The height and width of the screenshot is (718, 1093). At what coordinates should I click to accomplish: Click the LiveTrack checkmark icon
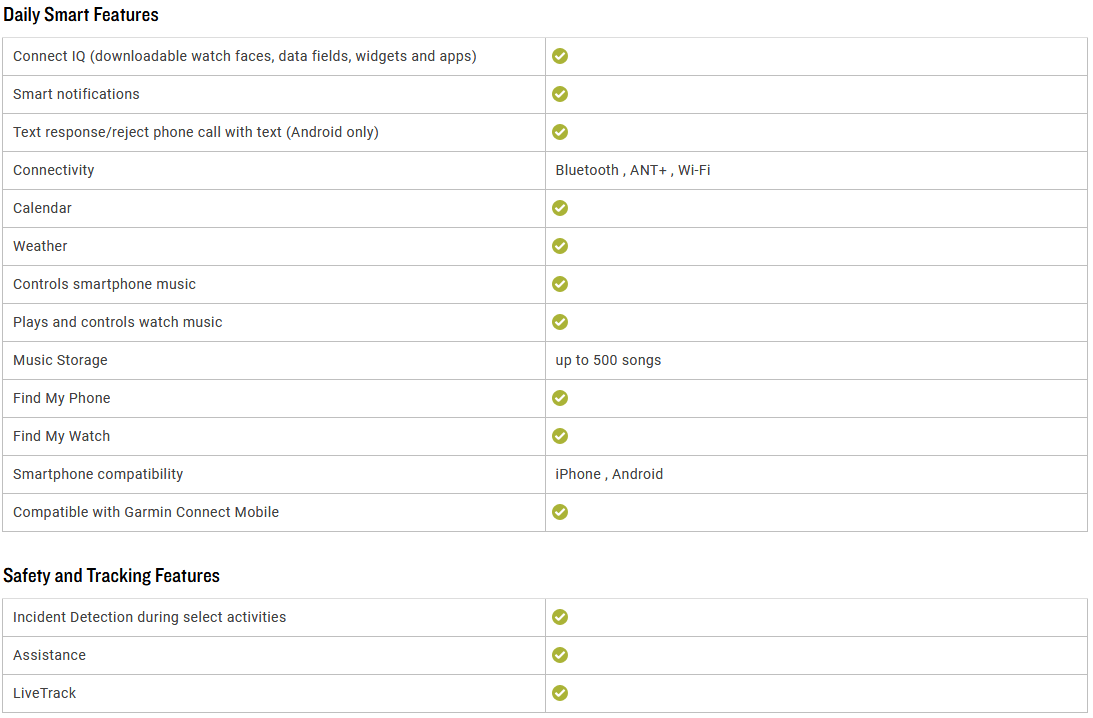(x=560, y=693)
